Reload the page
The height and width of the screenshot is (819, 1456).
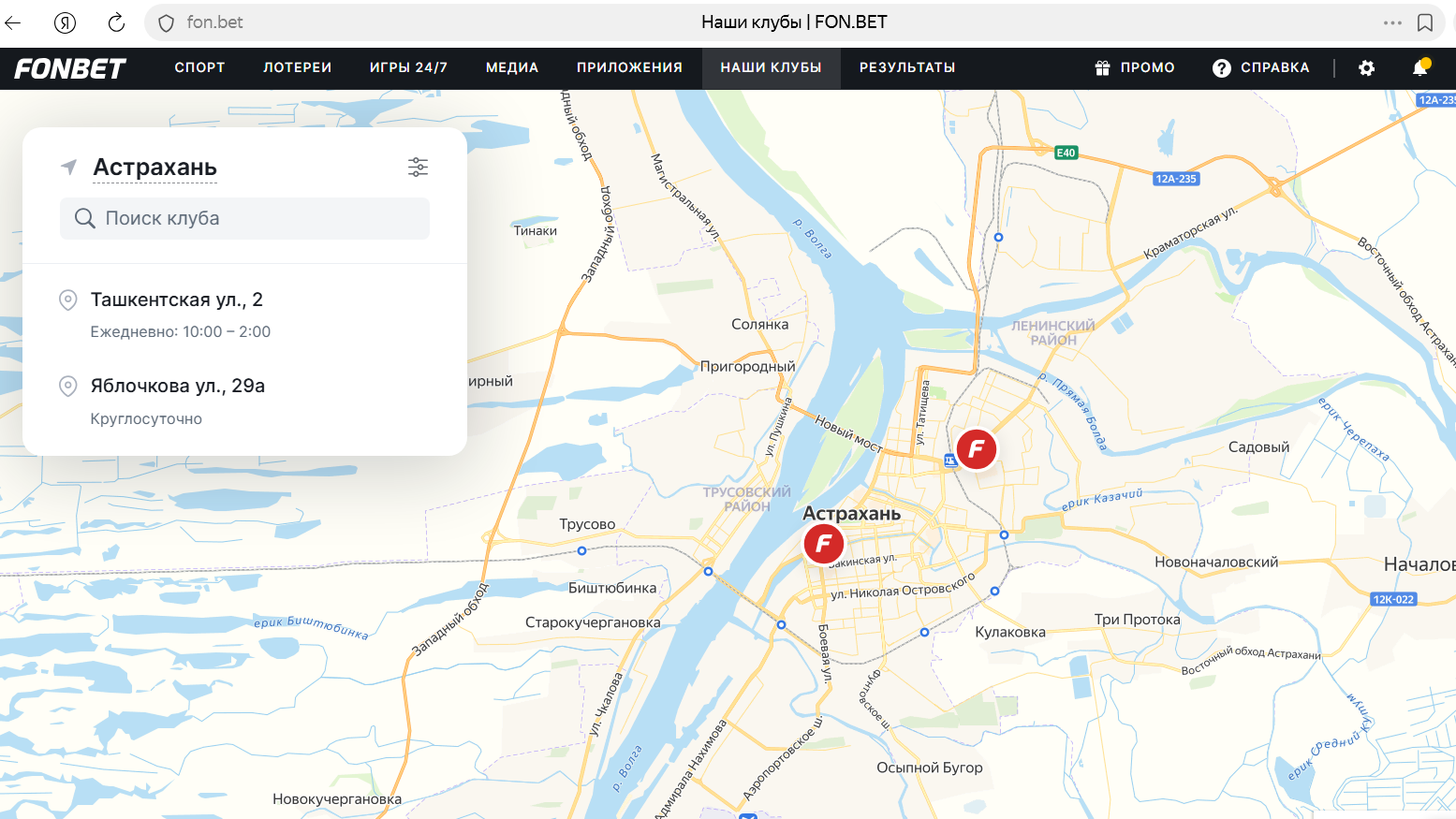click(116, 22)
